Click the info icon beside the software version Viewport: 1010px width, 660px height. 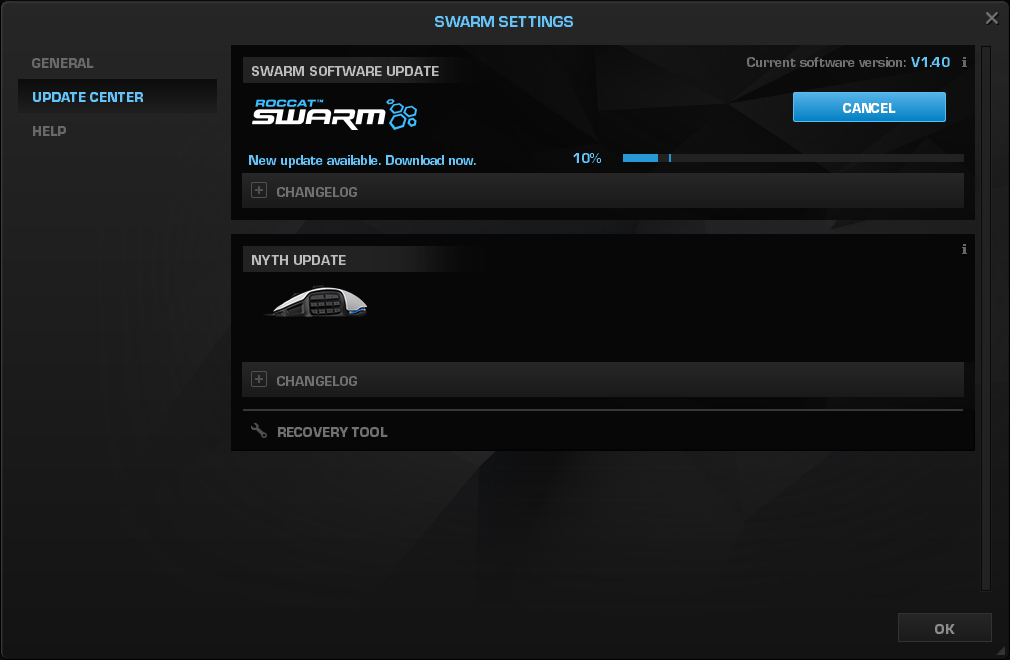tap(964, 62)
